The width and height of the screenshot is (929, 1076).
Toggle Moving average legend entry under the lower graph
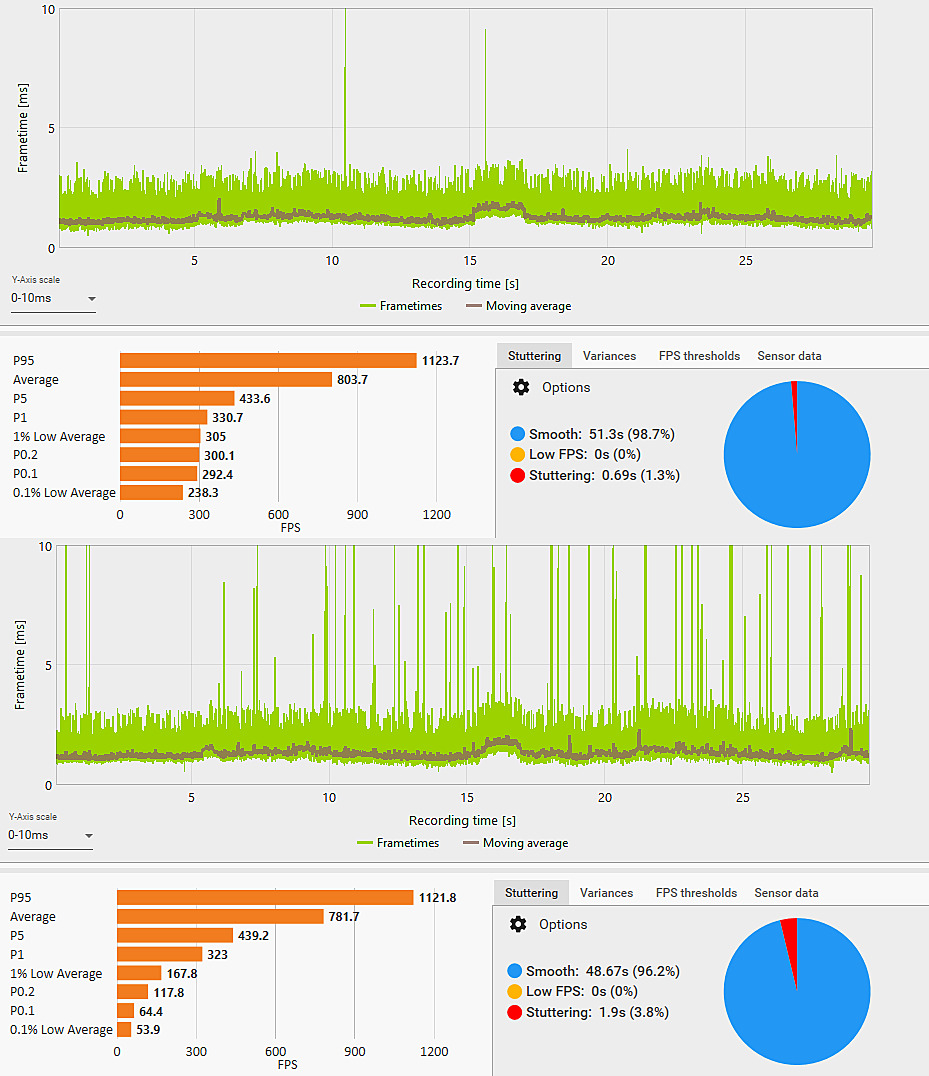tap(515, 843)
